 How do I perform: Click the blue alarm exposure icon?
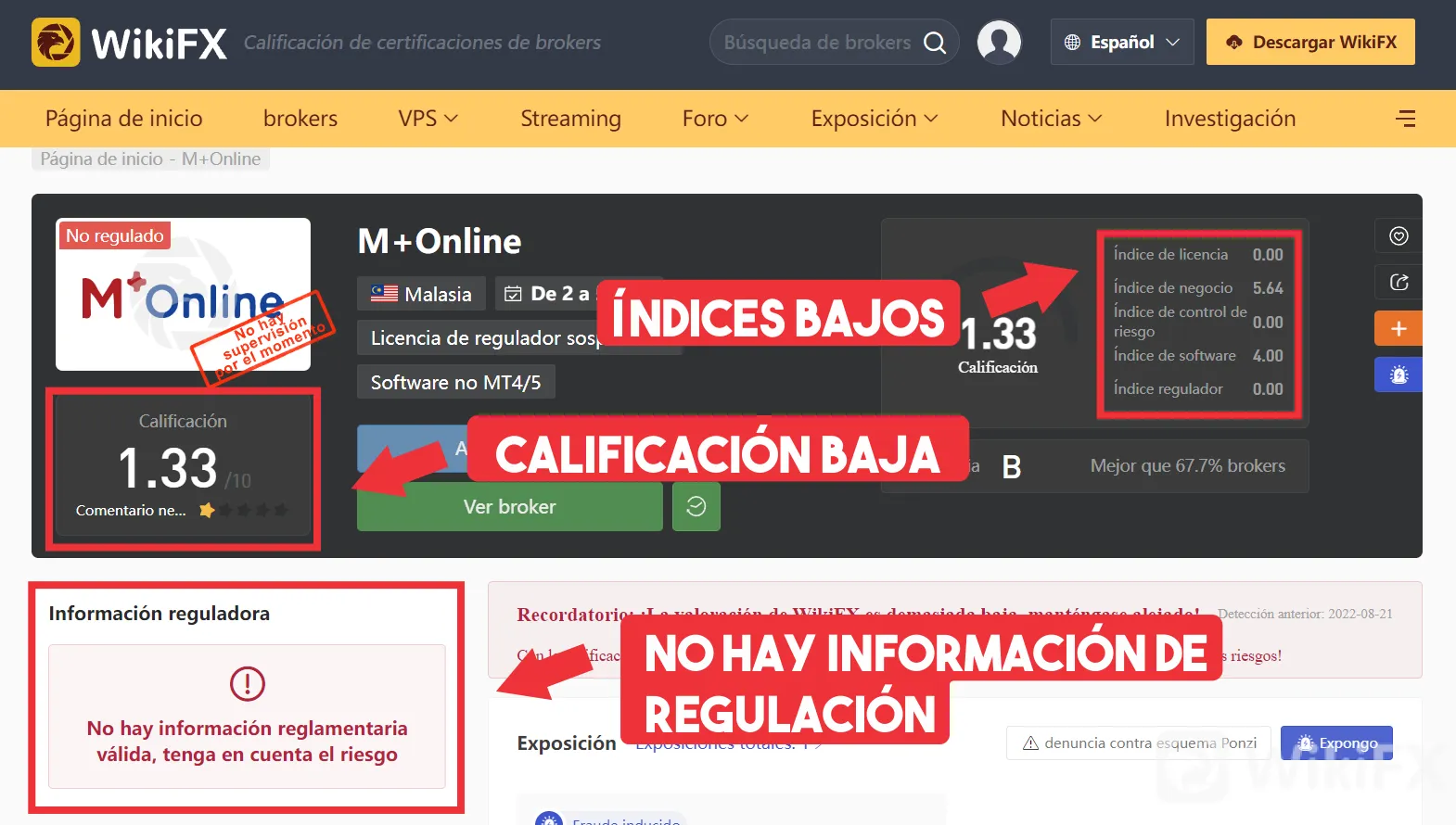click(x=1399, y=374)
